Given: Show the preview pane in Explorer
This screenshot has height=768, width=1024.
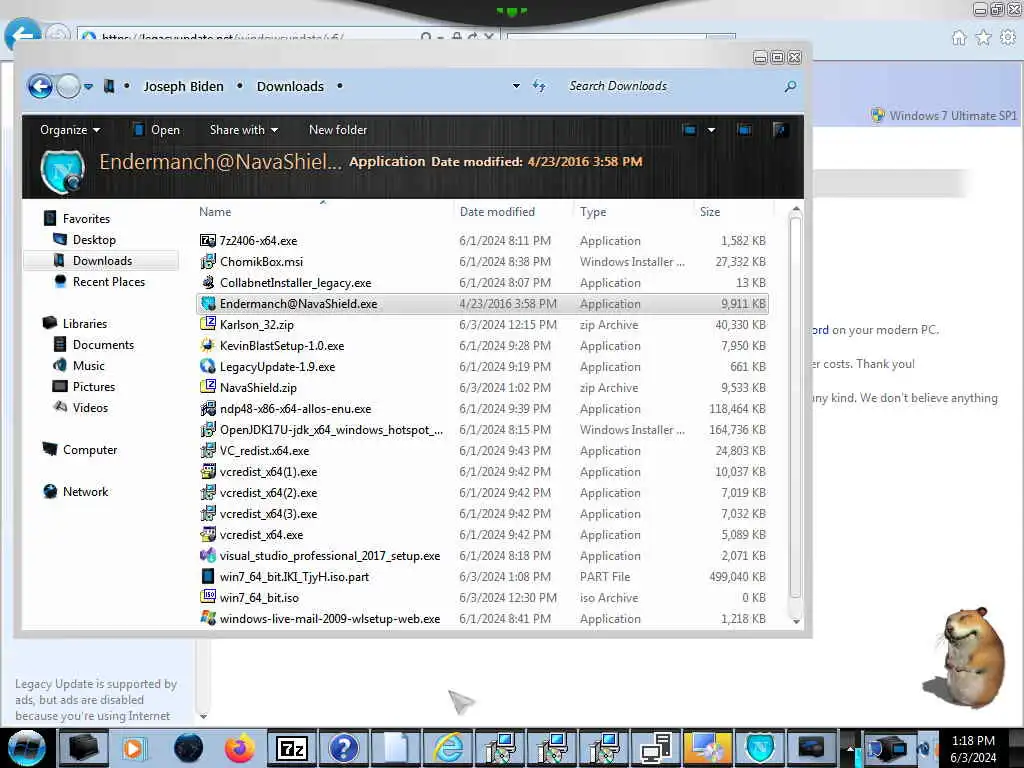Looking at the screenshot, I should pos(744,129).
